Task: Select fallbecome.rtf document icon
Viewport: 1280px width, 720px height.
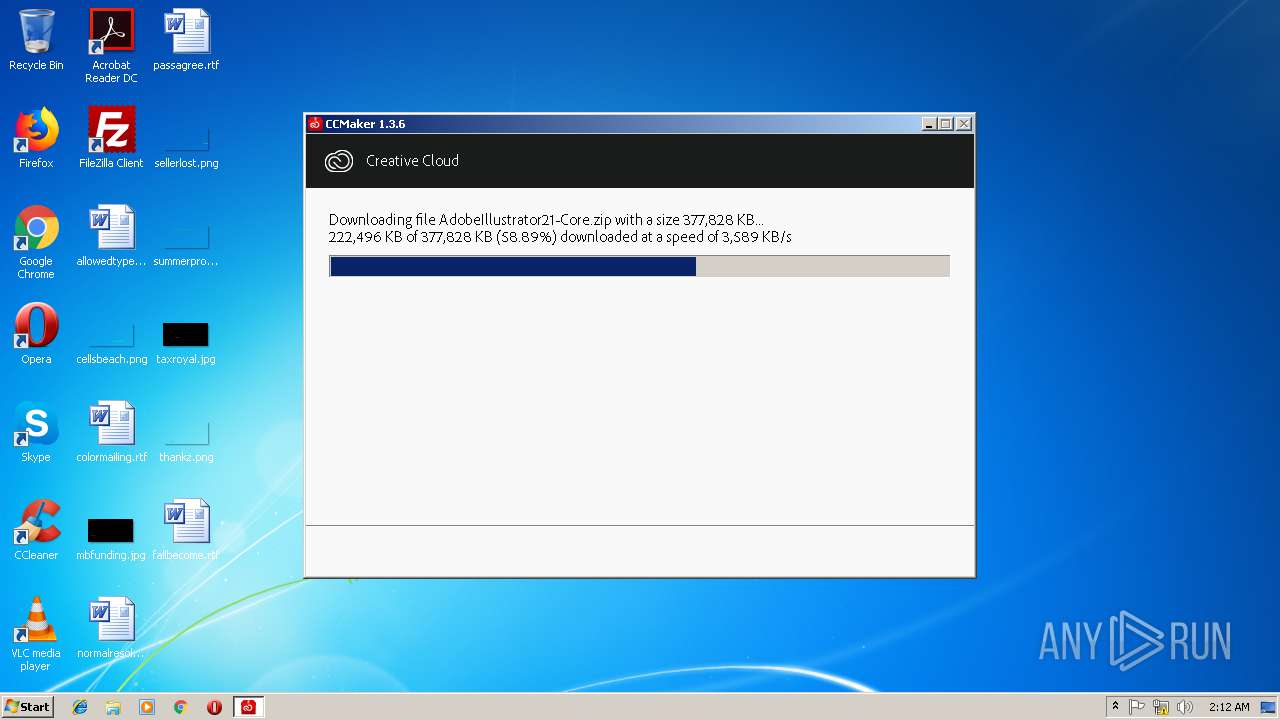Action: coord(186,530)
